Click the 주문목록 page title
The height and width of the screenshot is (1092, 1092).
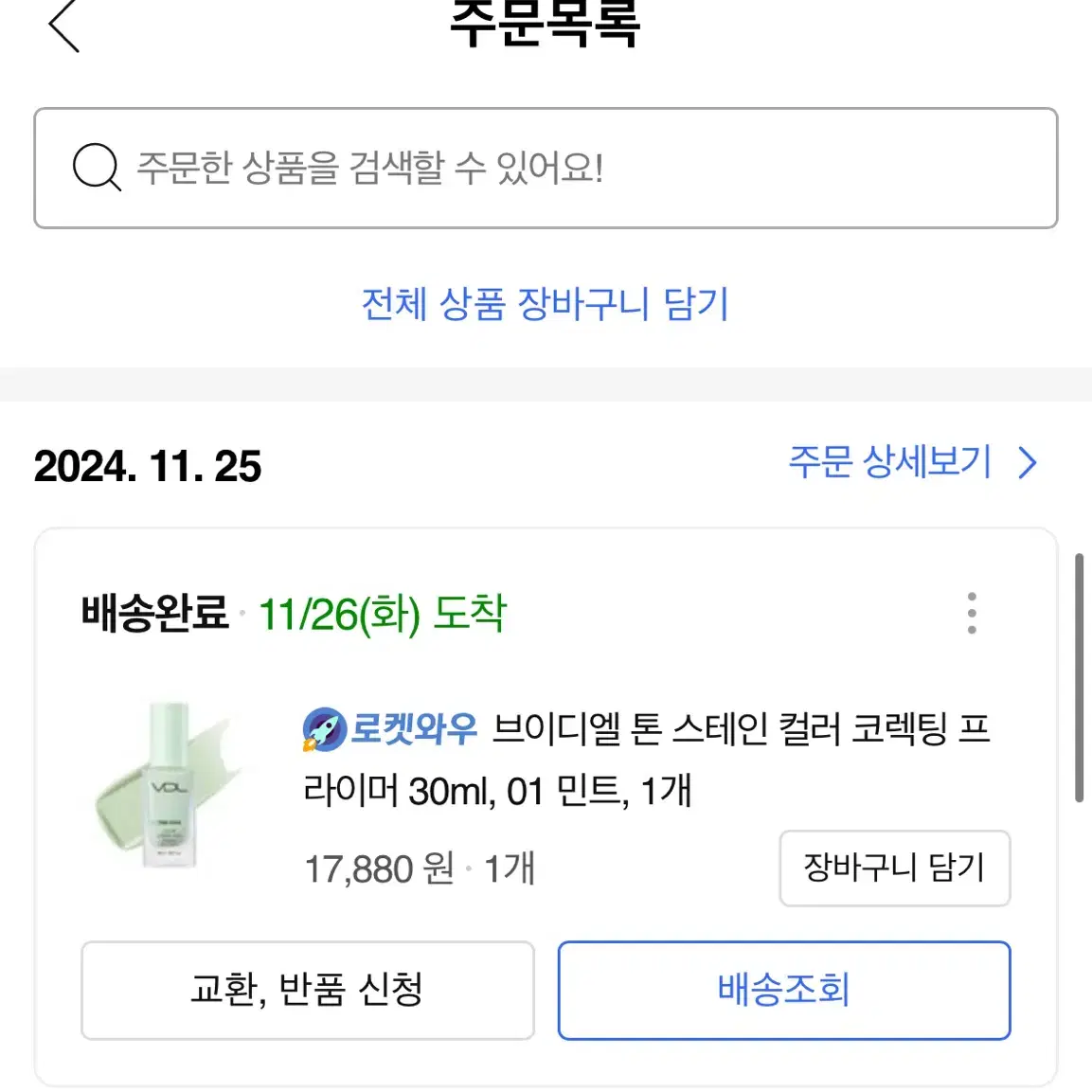546,24
